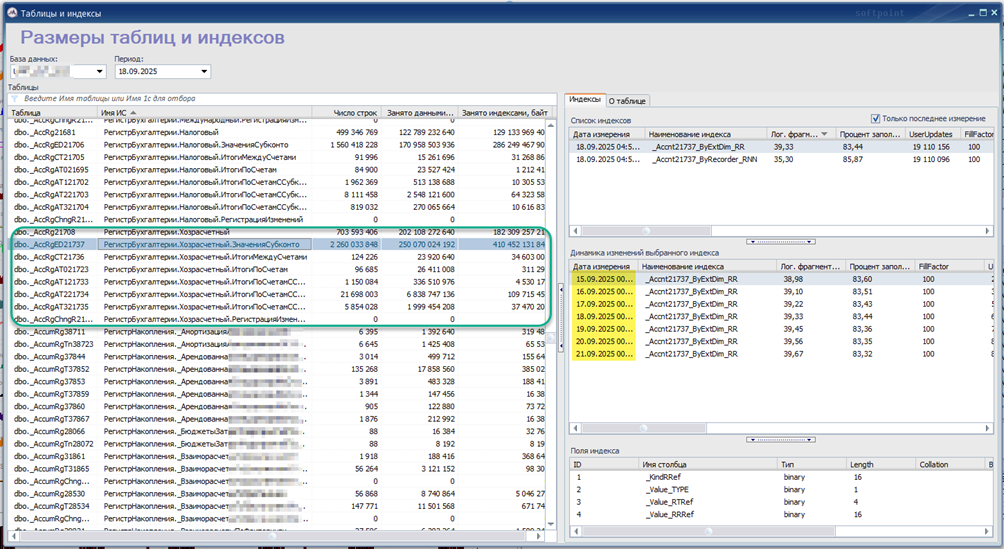Select the Индексы tab
The height and width of the screenshot is (549, 1004).
pos(584,100)
